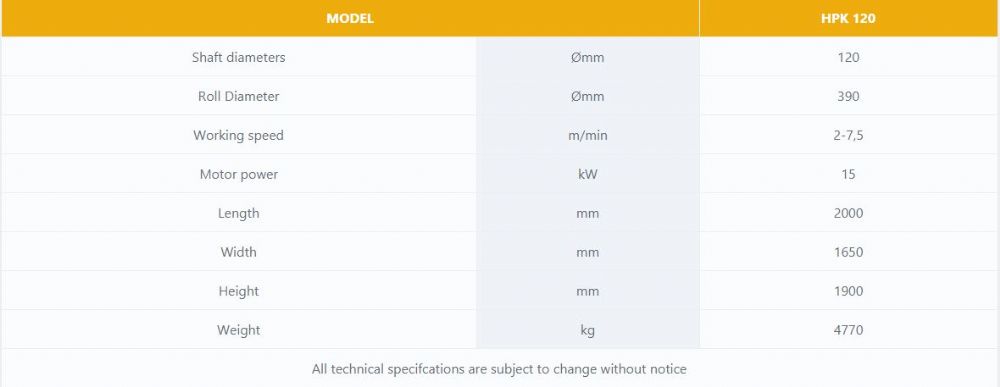Select the Width row label
This screenshot has width=1000, height=387.
point(239,252)
